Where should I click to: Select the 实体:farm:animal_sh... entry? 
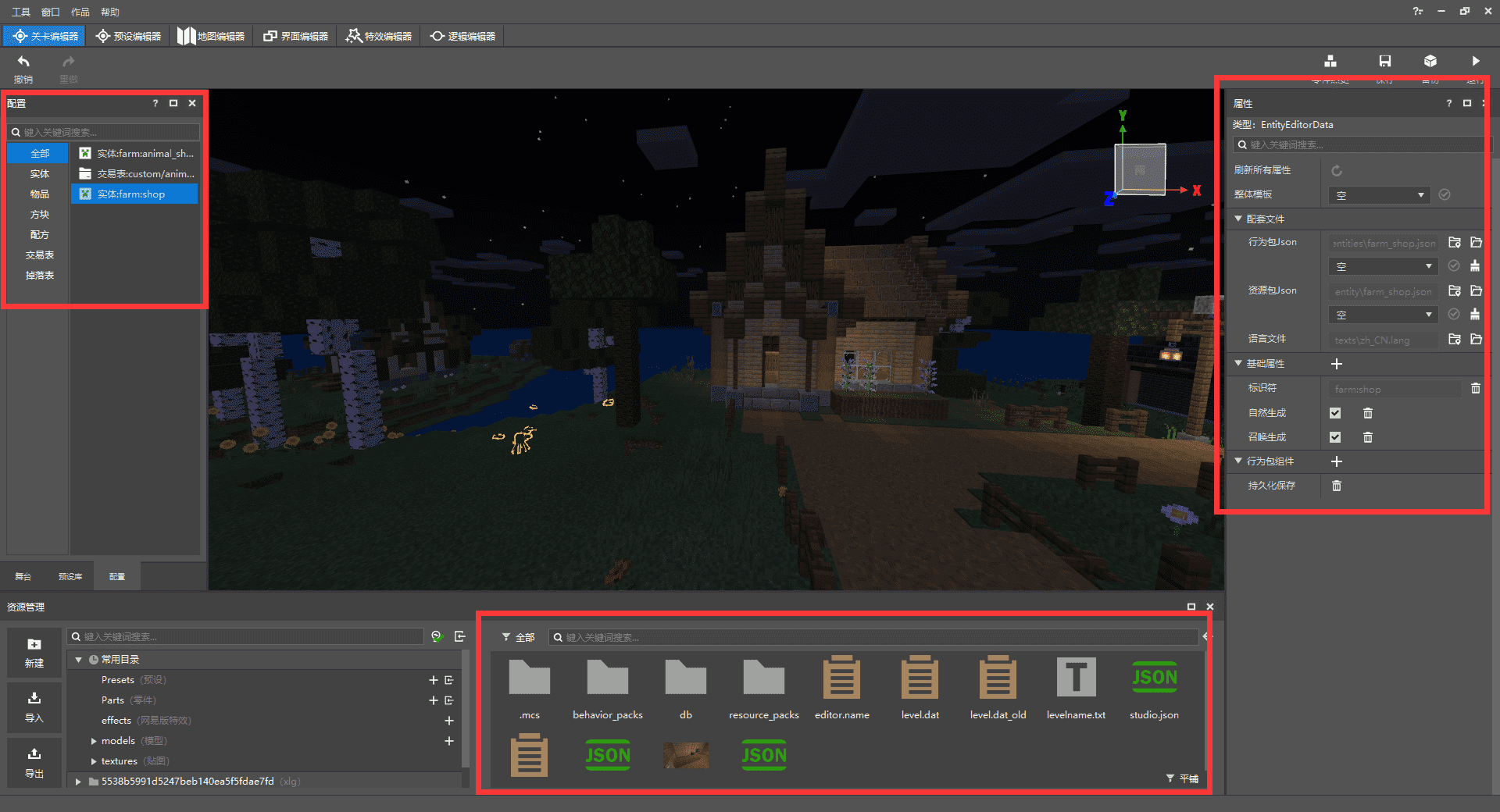(x=135, y=154)
